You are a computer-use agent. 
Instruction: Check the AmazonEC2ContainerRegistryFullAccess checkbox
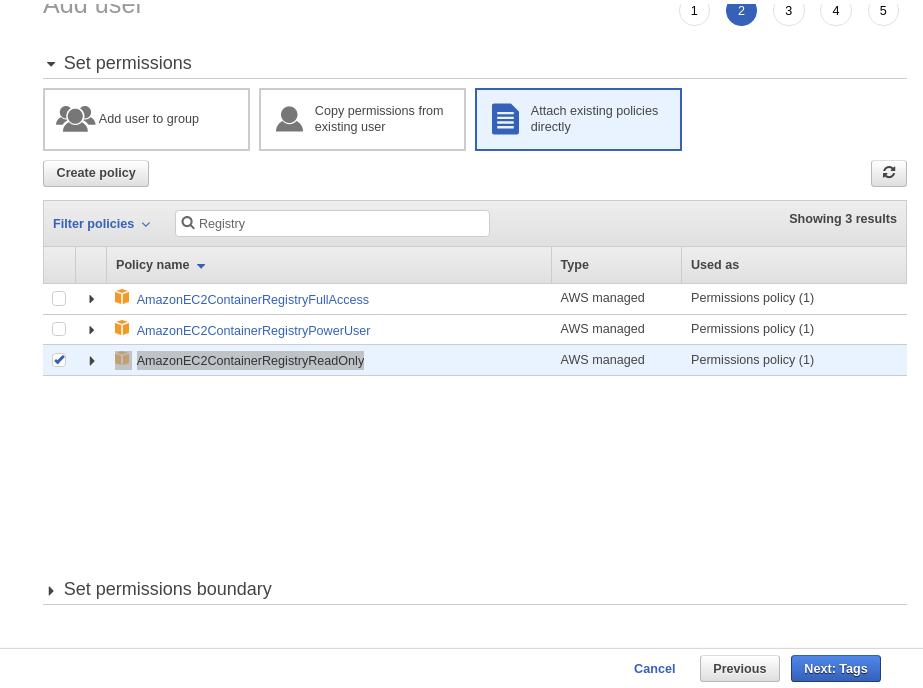(x=58, y=298)
